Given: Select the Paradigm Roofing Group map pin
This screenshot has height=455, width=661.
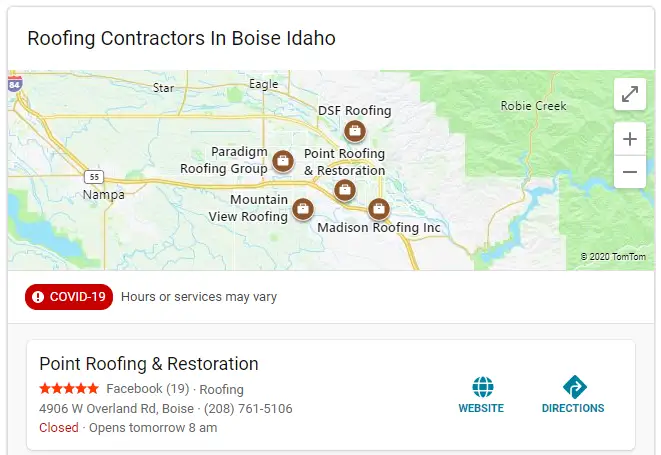Looking at the screenshot, I should pyautogui.click(x=283, y=160).
